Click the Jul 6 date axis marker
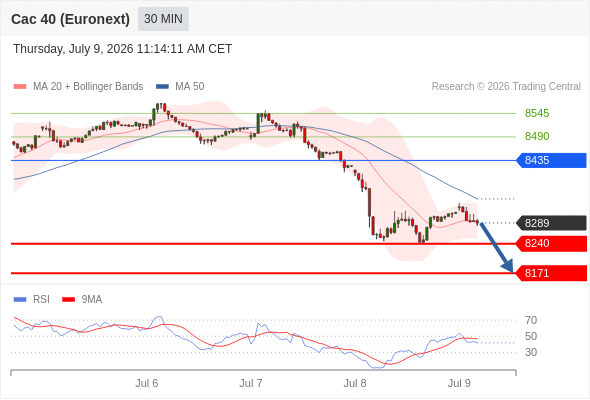 (x=147, y=383)
